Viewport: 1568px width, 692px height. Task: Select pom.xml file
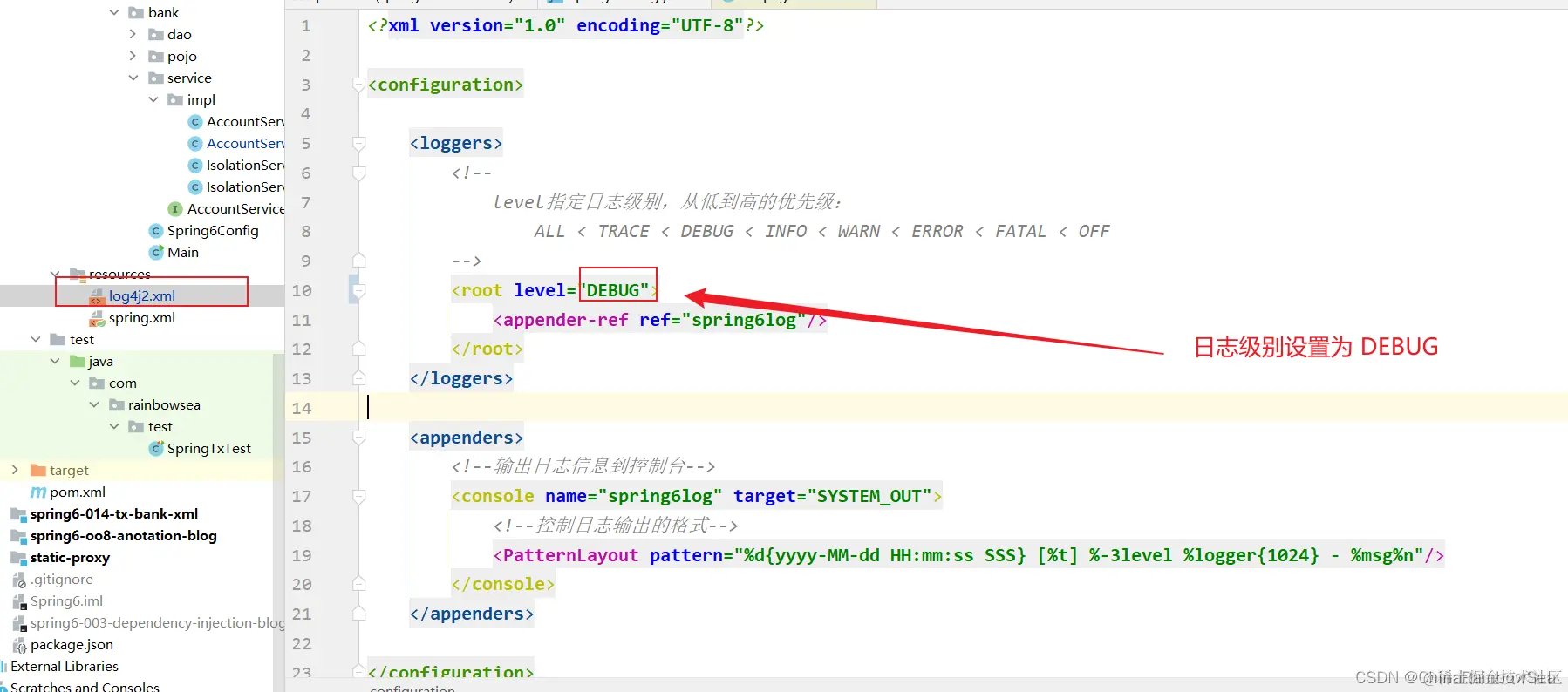(78, 492)
